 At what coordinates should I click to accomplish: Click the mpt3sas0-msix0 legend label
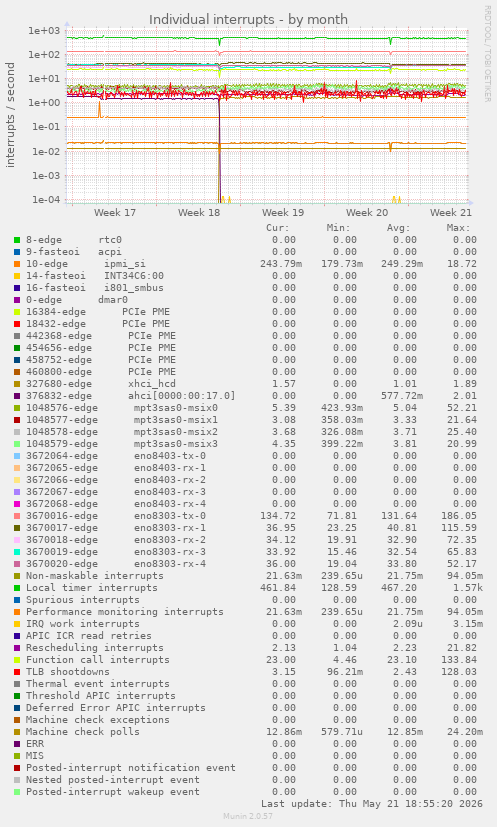coord(176,408)
